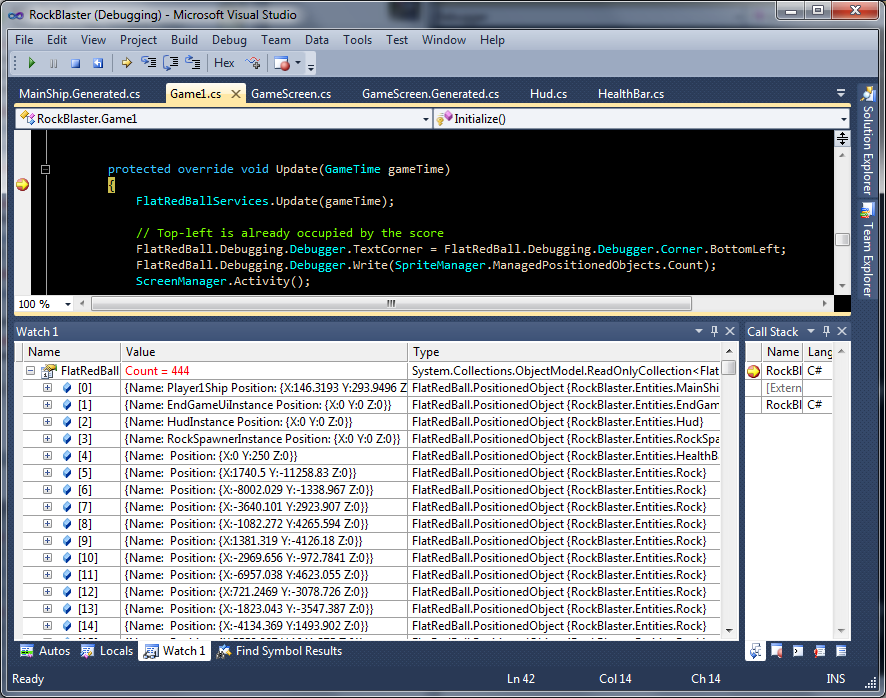
Task: Click the Watch Type column header
Action: coord(564,352)
